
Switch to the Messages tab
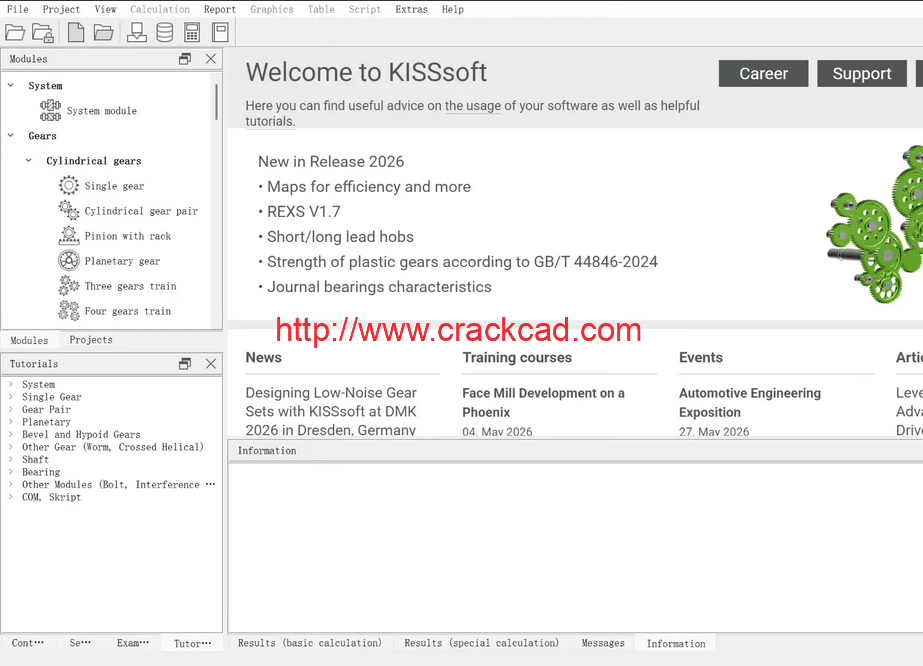click(603, 643)
